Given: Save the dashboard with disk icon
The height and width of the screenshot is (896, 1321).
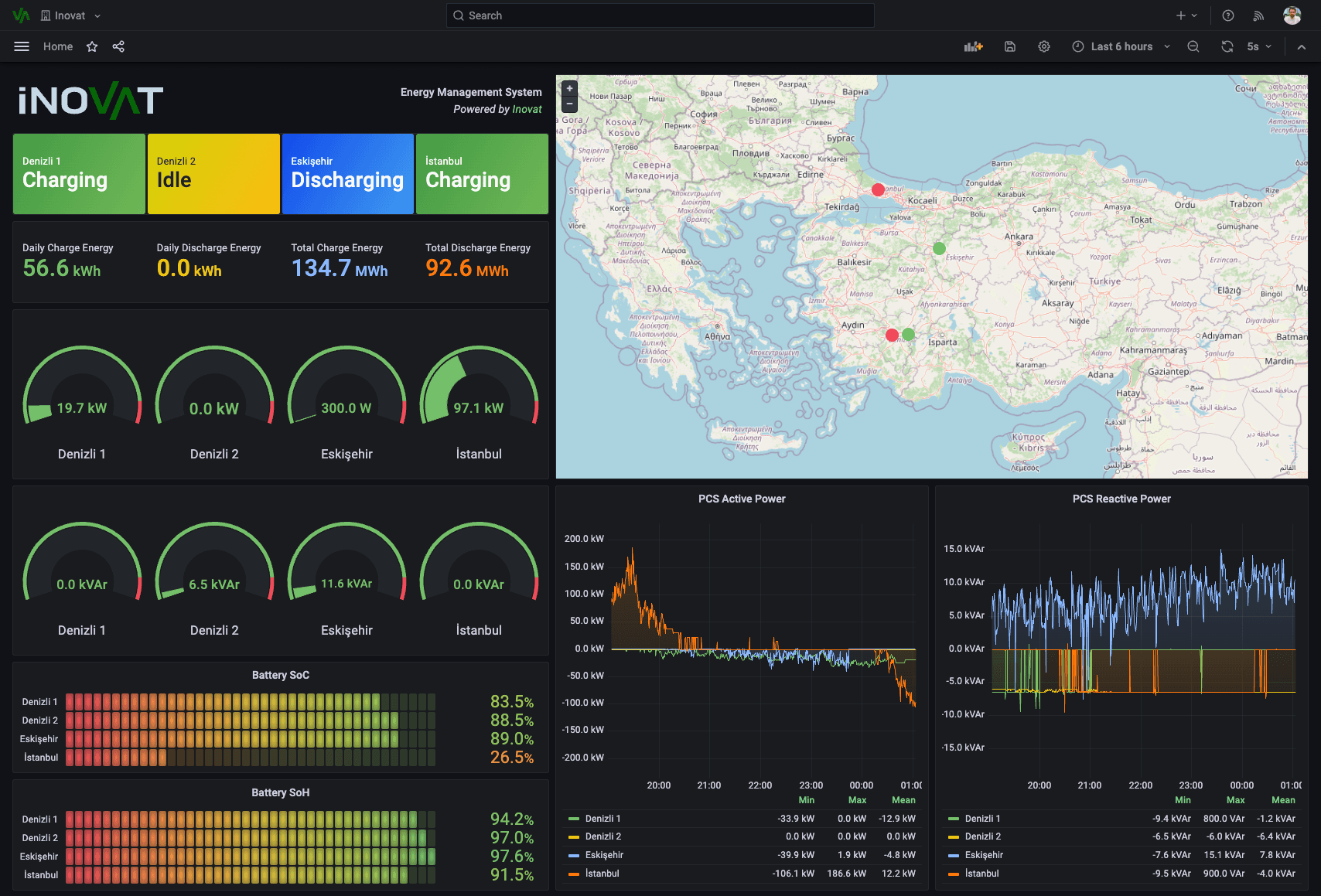Looking at the screenshot, I should (x=1009, y=46).
